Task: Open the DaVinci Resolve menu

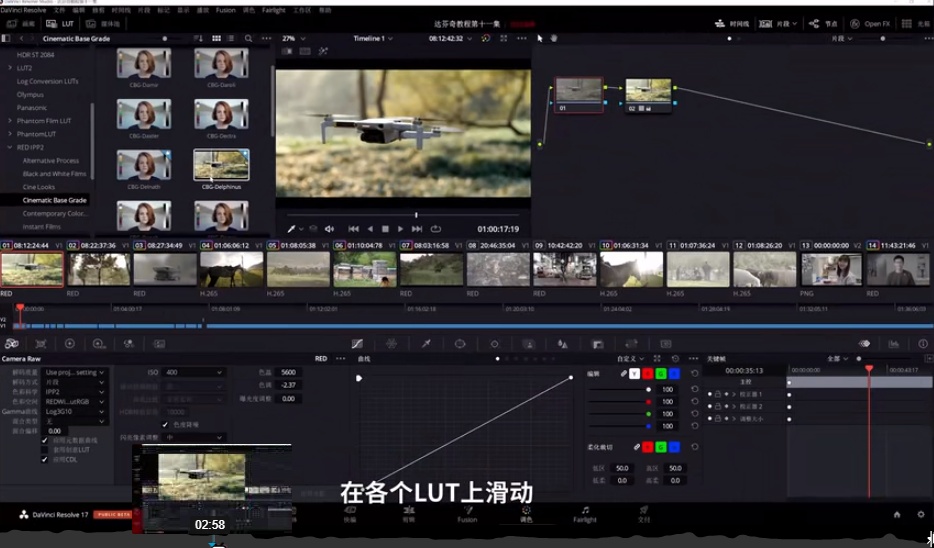Action: tap(24, 10)
